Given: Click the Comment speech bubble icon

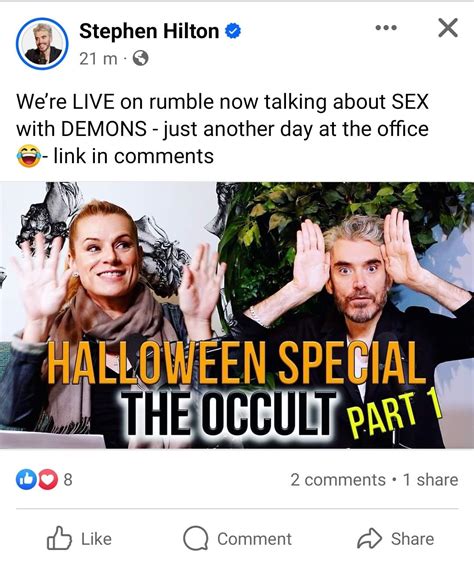Looking at the screenshot, I should pos(196,538).
